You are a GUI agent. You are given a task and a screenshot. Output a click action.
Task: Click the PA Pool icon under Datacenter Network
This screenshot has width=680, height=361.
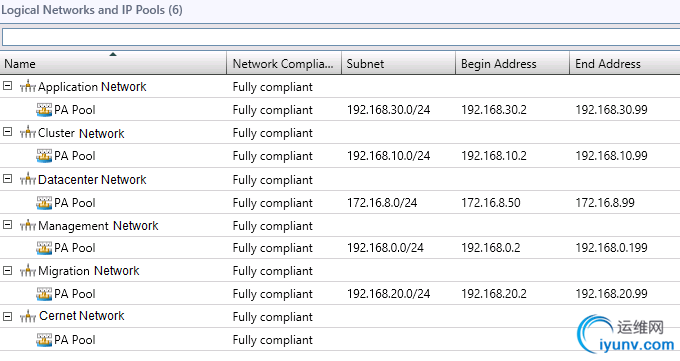44,203
